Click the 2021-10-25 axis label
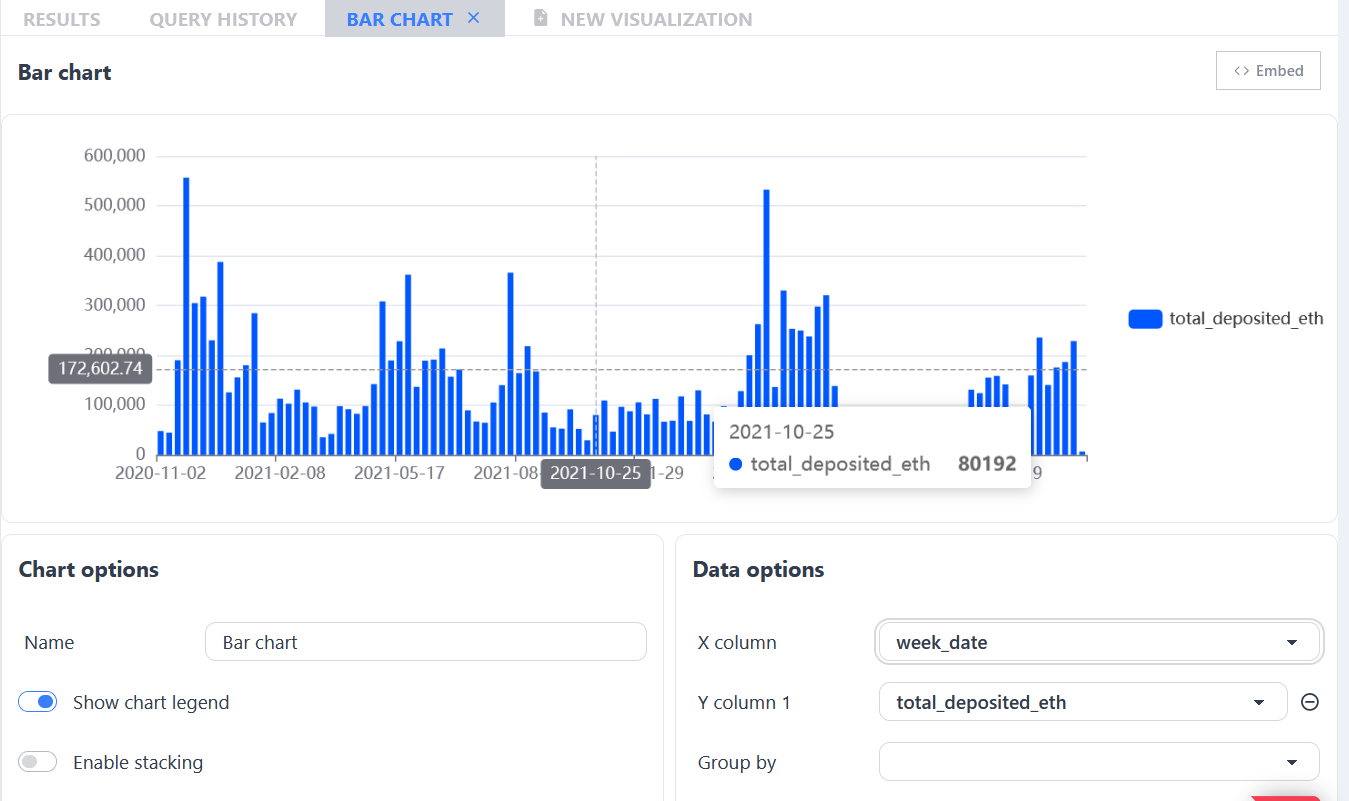The width and height of the screenshot is (1349, 801). point(596,473)
